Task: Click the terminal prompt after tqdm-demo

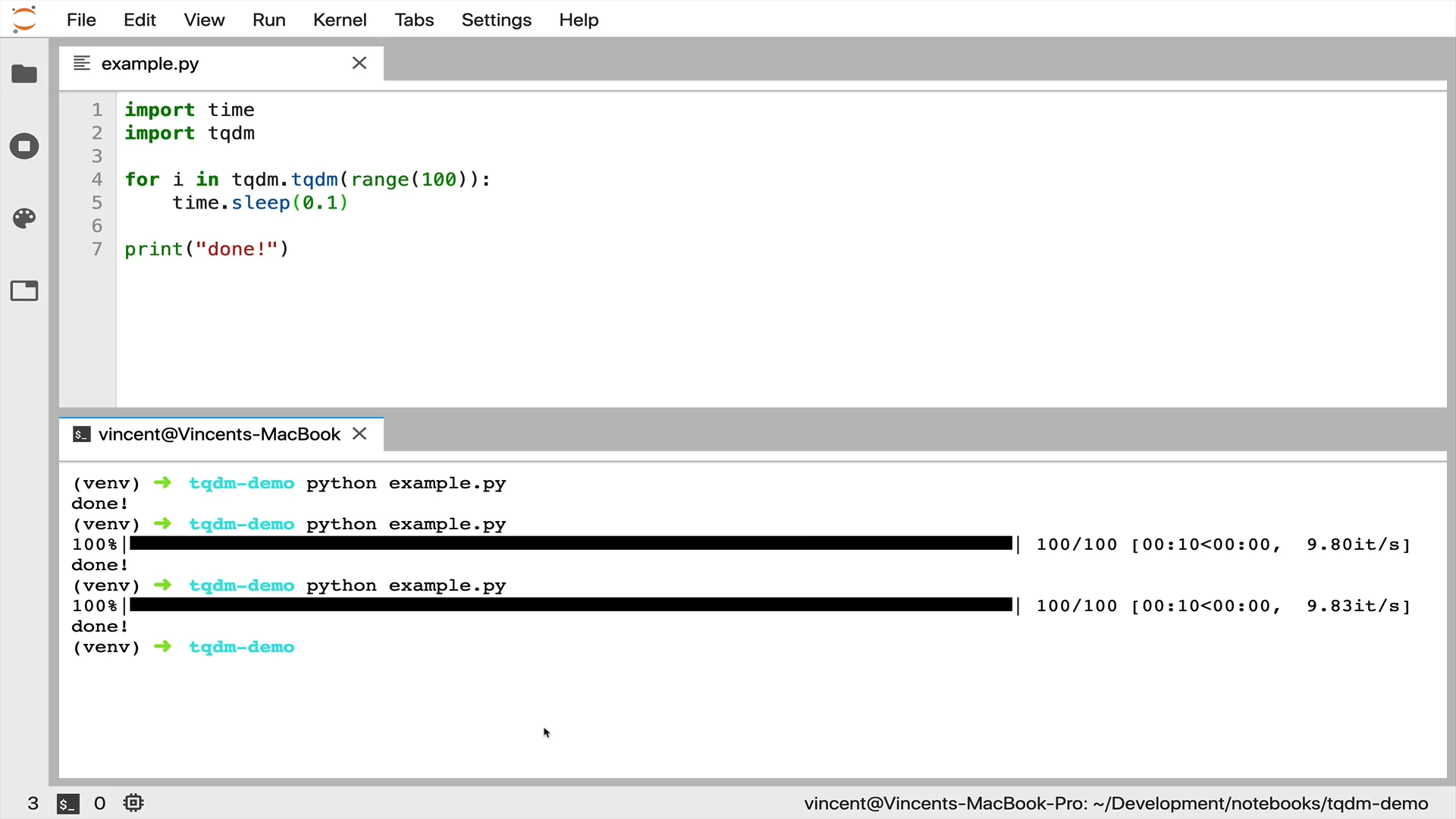Action: (x=318, y=647)
